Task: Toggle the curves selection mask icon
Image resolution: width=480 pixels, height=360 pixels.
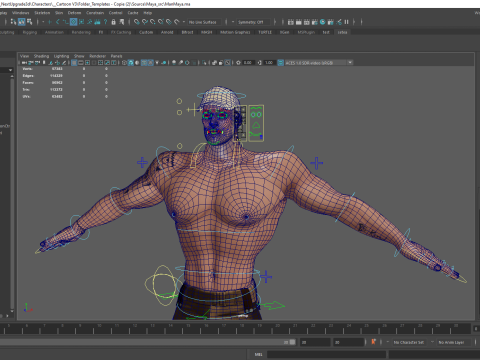Action: (65, 22)
